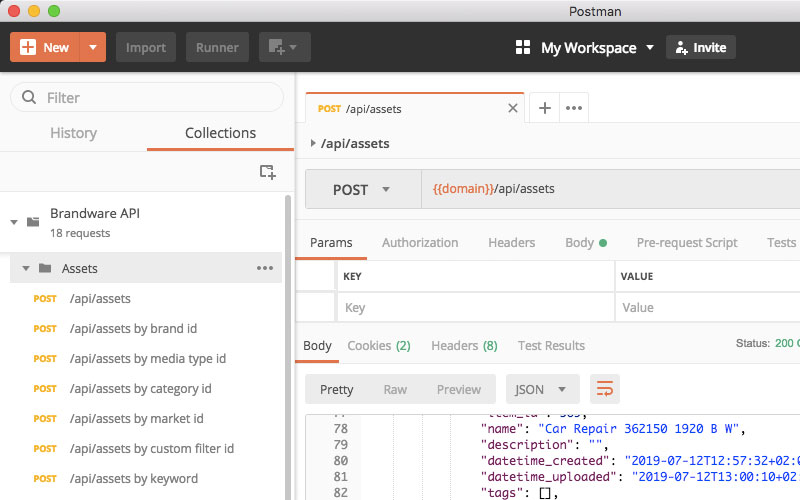This screenshot has height=500, width=800.
Task: Toggle the wrap lines icon
Action: pyautogui.click(x=605, y=389)
